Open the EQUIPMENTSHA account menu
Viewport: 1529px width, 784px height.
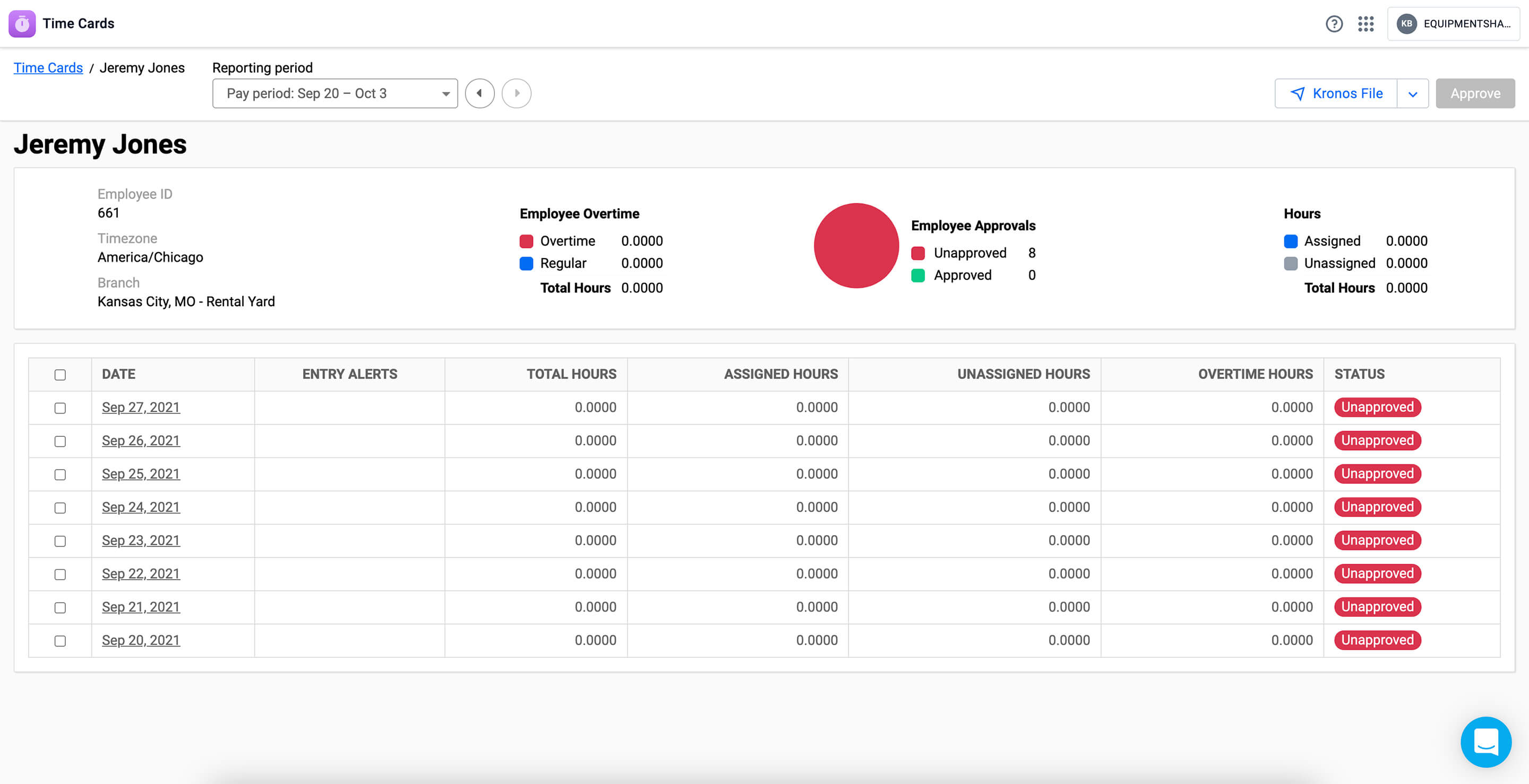[1466, 24]
